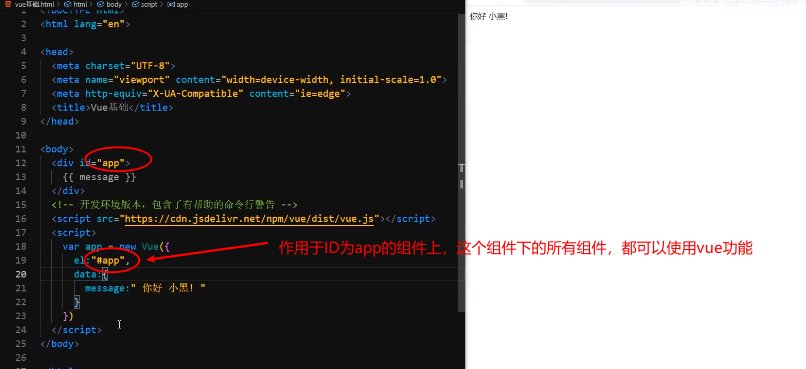Click the meta viewport line
This screenshot has width=806, height=369.
pyautogui.click(x=249, y=79)
